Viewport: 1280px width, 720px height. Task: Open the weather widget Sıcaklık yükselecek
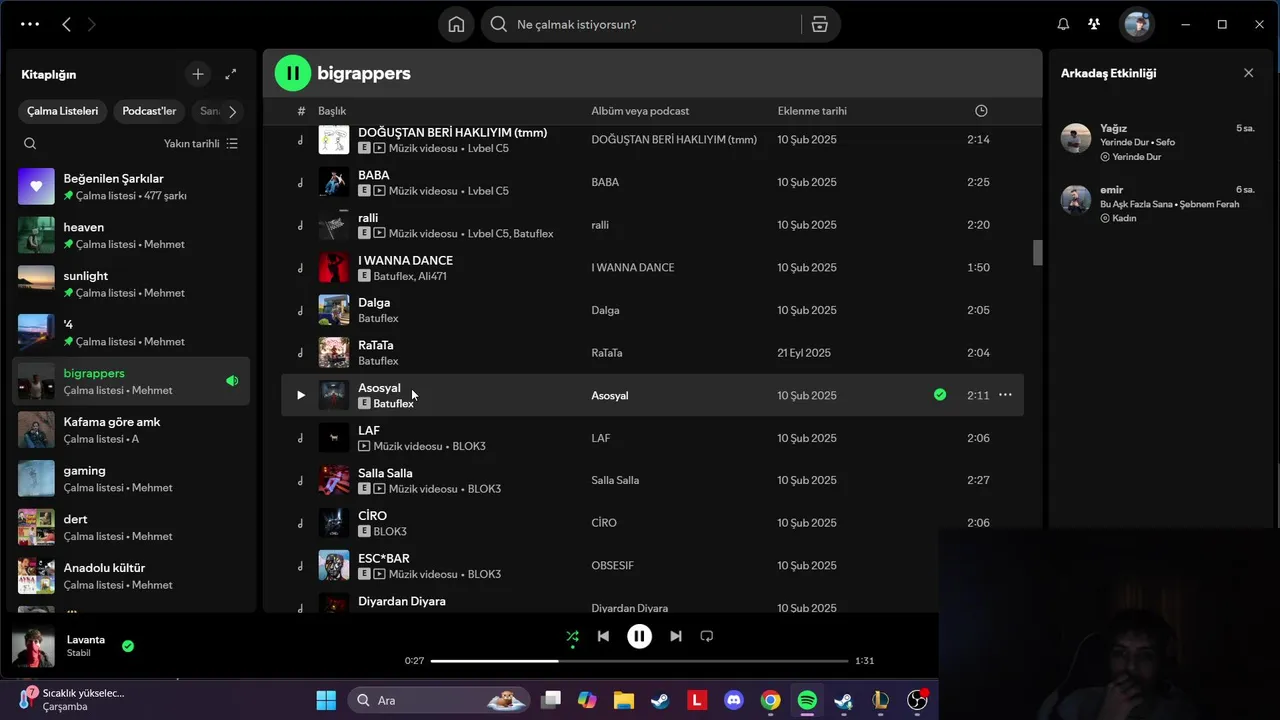(x=72, y=699)
